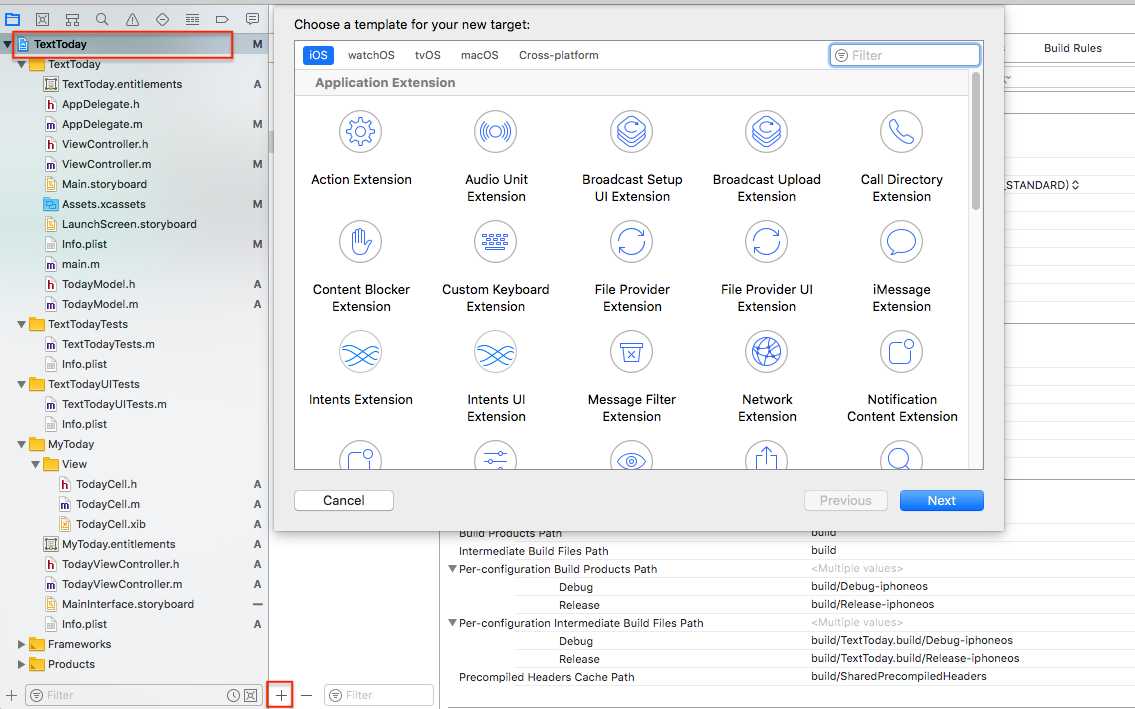This screenshot has width=1135, height=709.
Task: Select the Action Extension template
Action: [x=360, y=149]
